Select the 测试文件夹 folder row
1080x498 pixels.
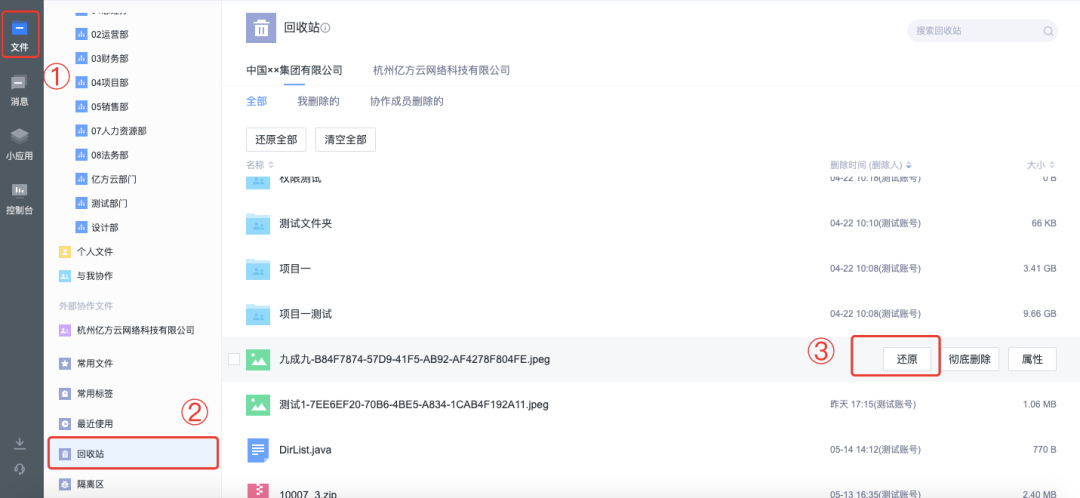click(x=651, y=224)
